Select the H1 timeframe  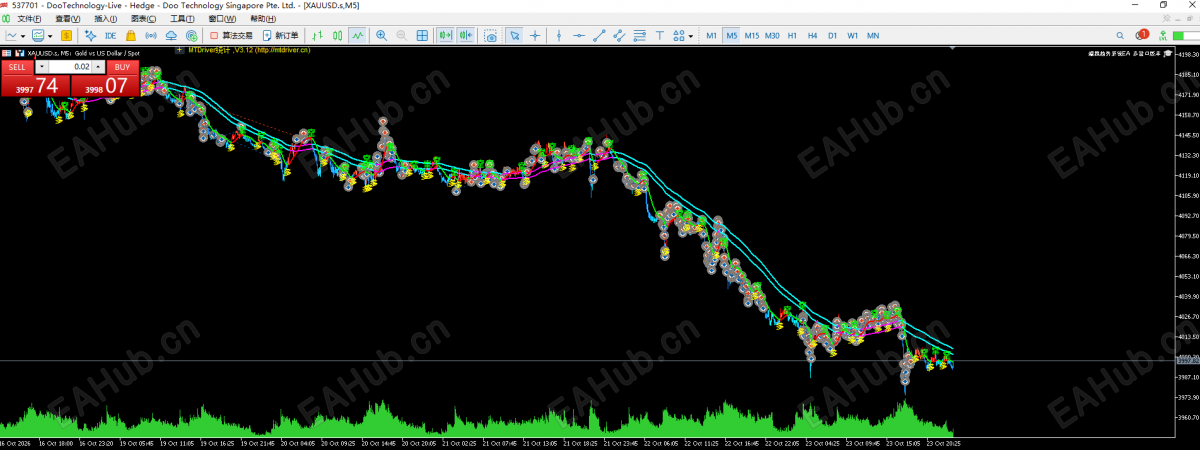coord(792,35)
